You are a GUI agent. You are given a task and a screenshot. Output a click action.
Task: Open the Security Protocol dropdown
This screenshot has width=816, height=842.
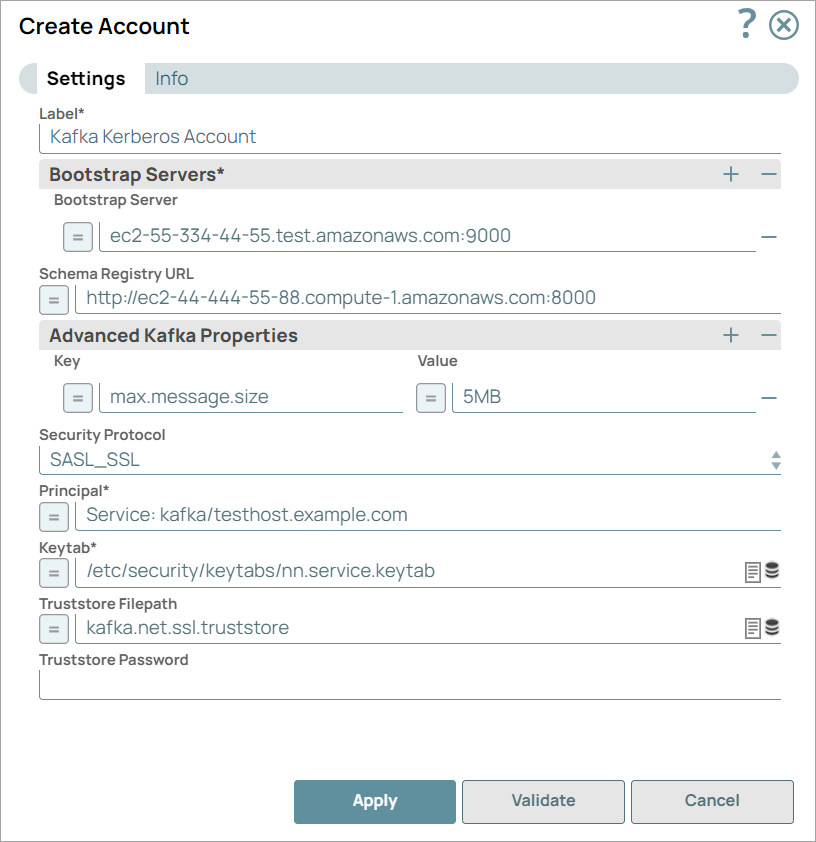click(x=776, y=459)
